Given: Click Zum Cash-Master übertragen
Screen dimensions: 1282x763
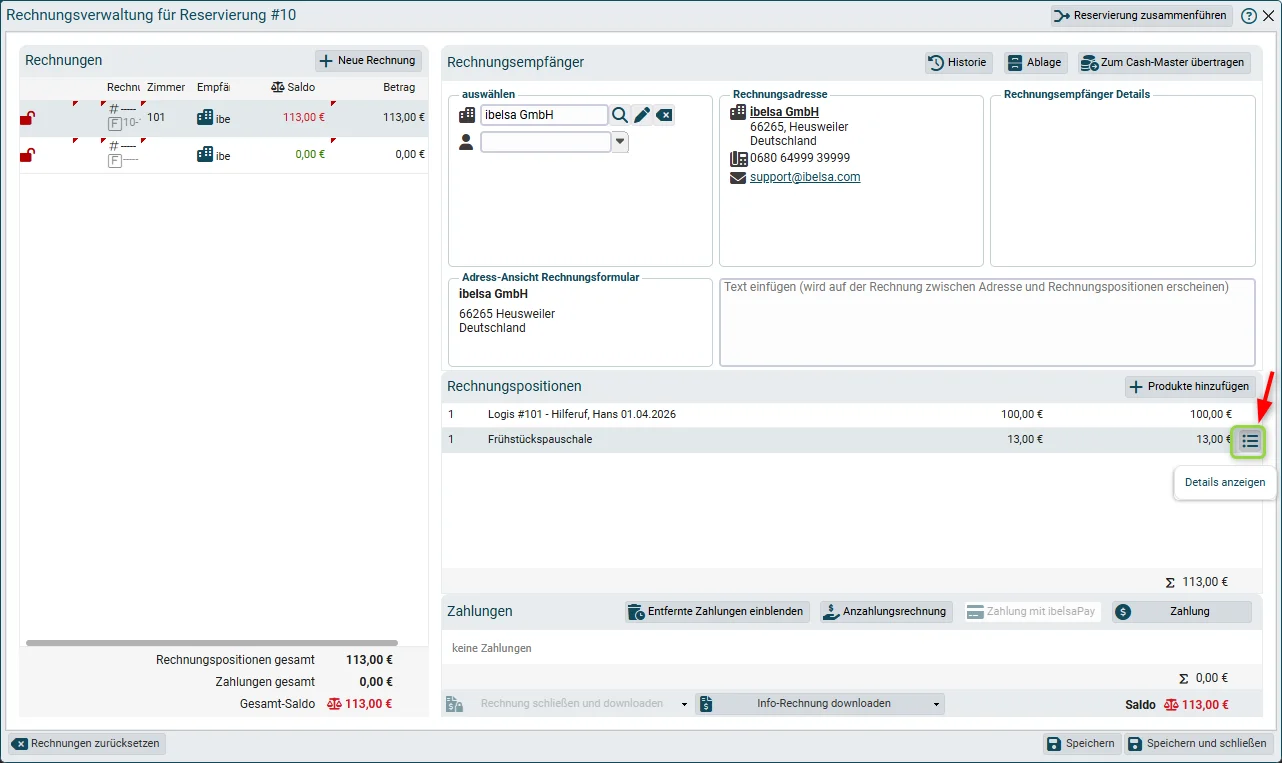Looking at the screenshot, I should click(1165, 62).
